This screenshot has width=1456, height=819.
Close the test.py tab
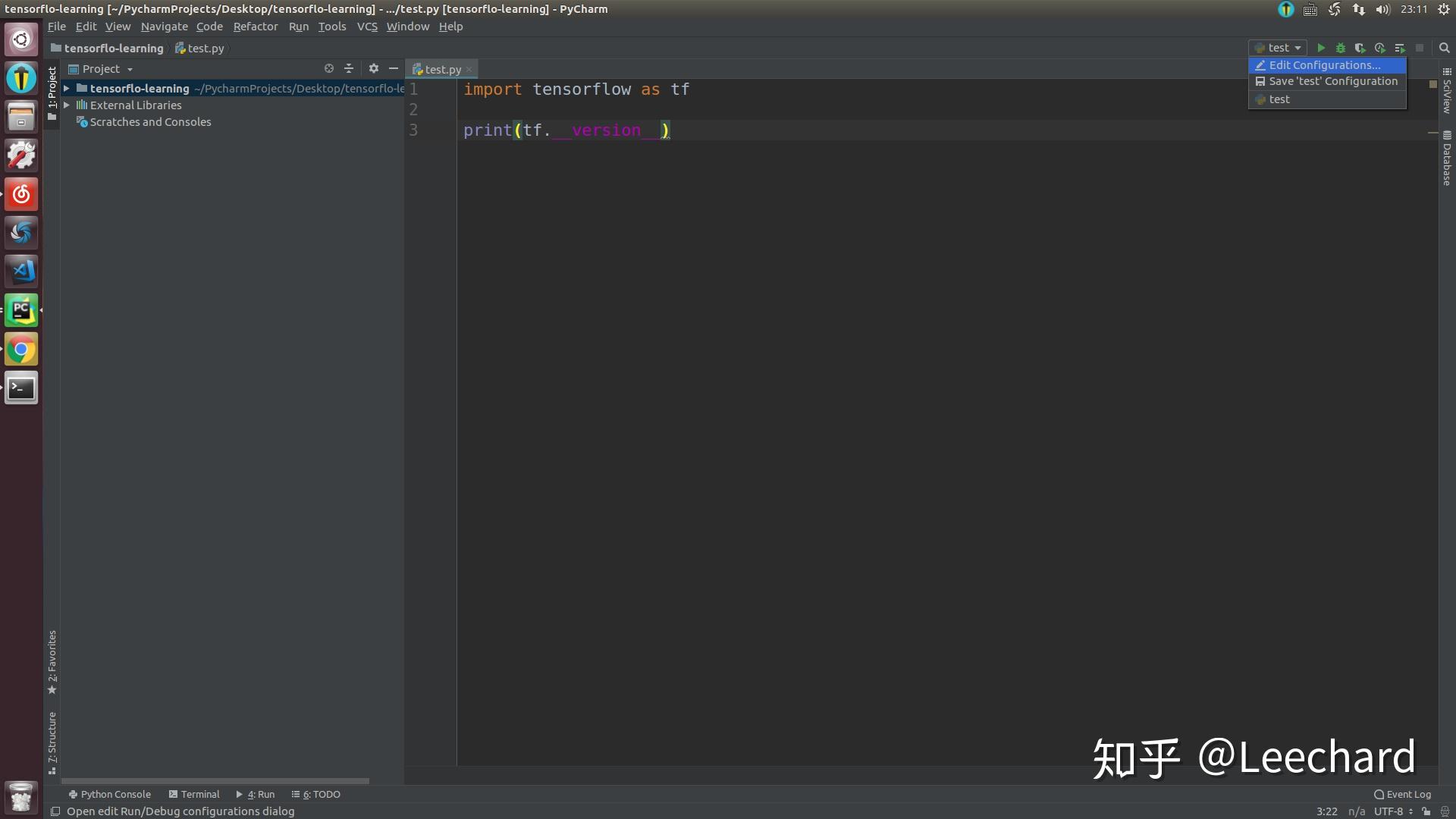469,69
